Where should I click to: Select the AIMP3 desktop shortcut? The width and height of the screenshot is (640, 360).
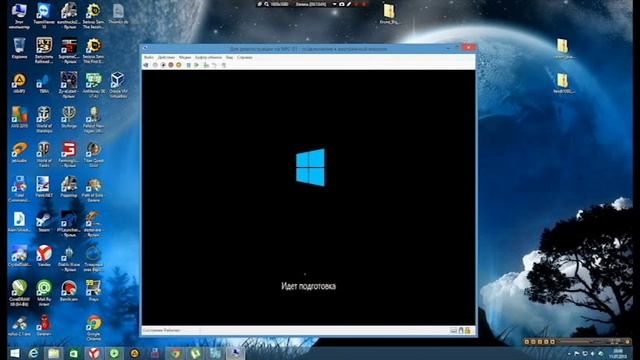point(19,83)
